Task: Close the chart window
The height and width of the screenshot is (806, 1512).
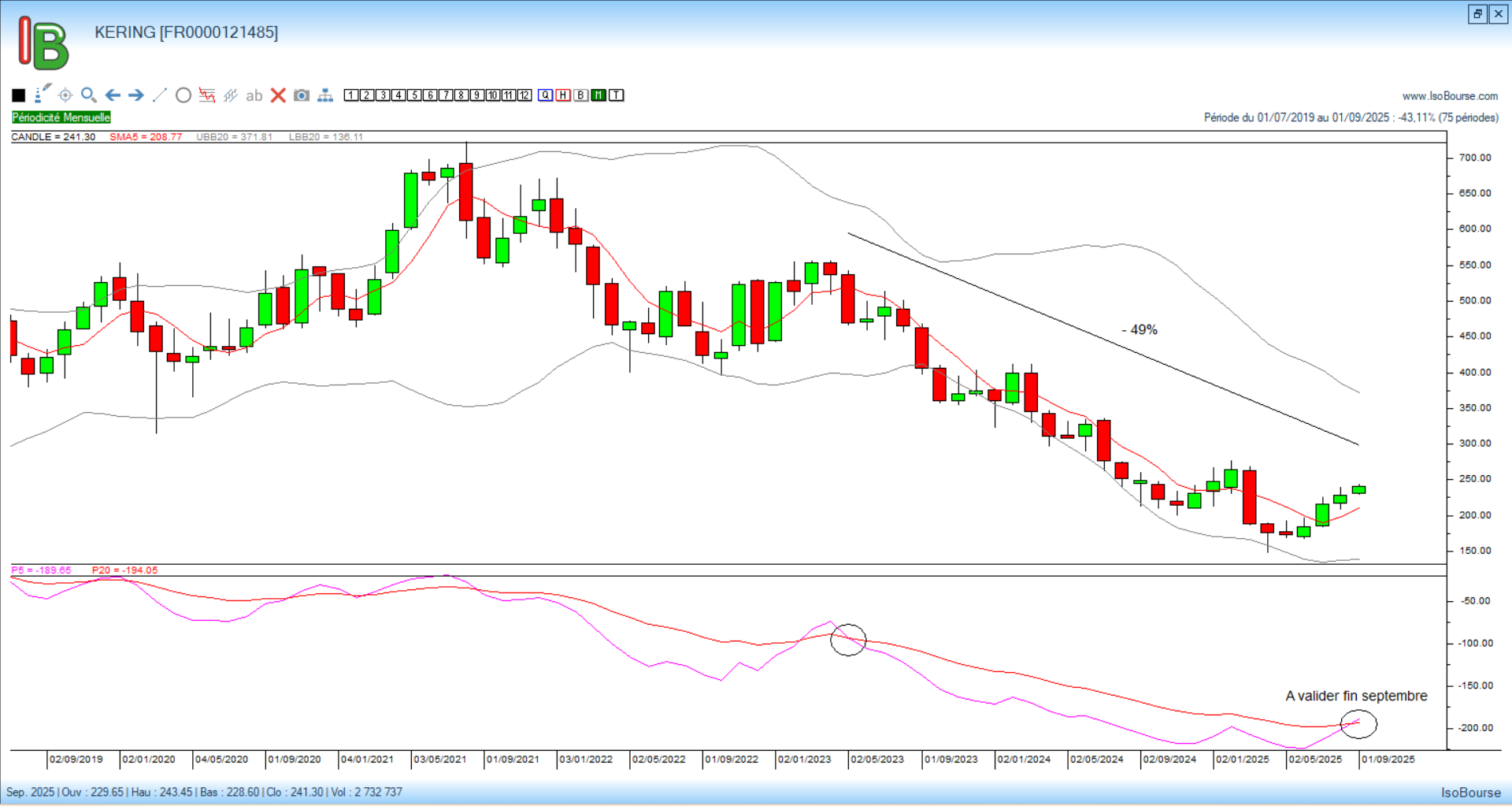Action: point(1499,14)
